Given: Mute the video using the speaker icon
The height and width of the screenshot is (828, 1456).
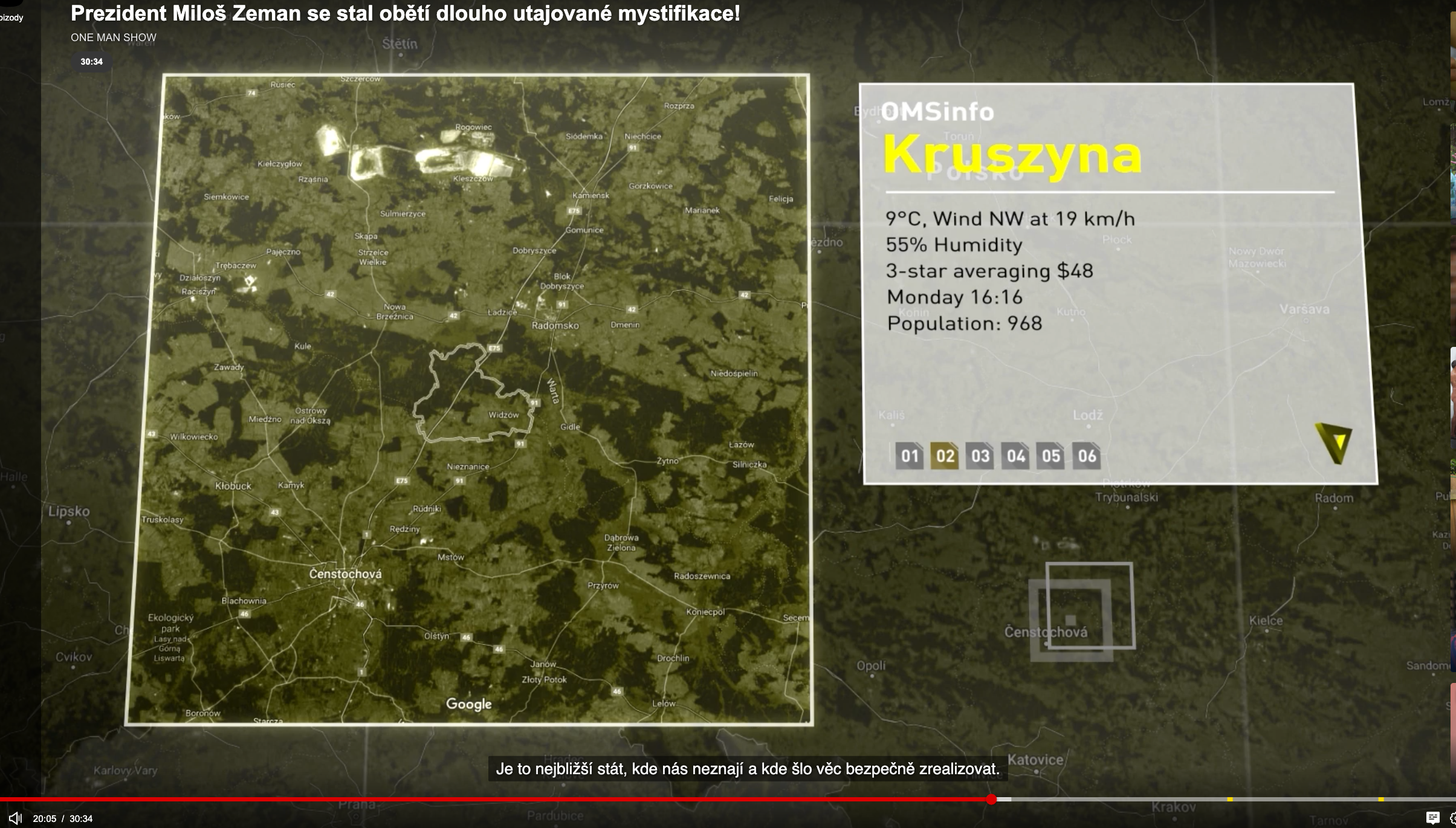Looking at the screenshot, I should click(15, 818).
